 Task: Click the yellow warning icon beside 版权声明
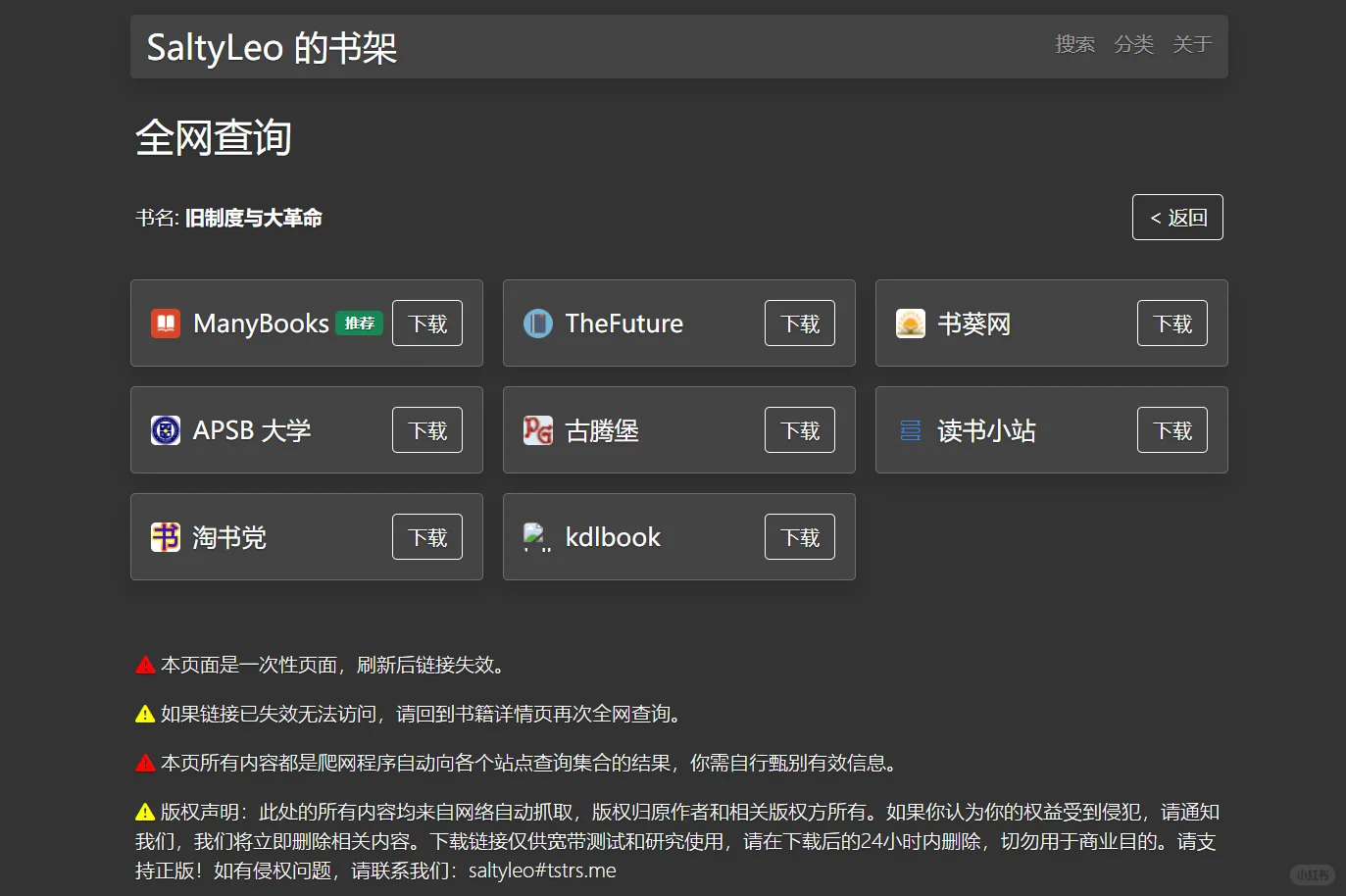coord(145,812)
